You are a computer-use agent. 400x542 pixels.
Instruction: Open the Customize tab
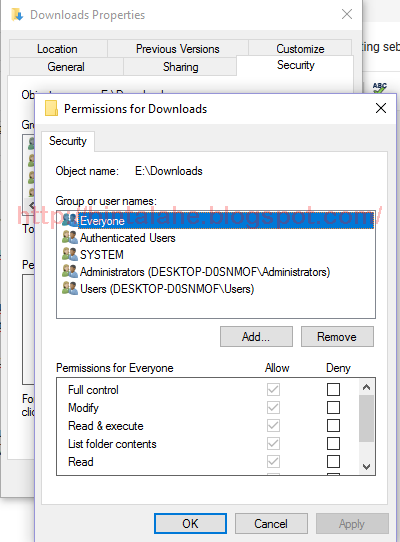[x=300, y=49]
